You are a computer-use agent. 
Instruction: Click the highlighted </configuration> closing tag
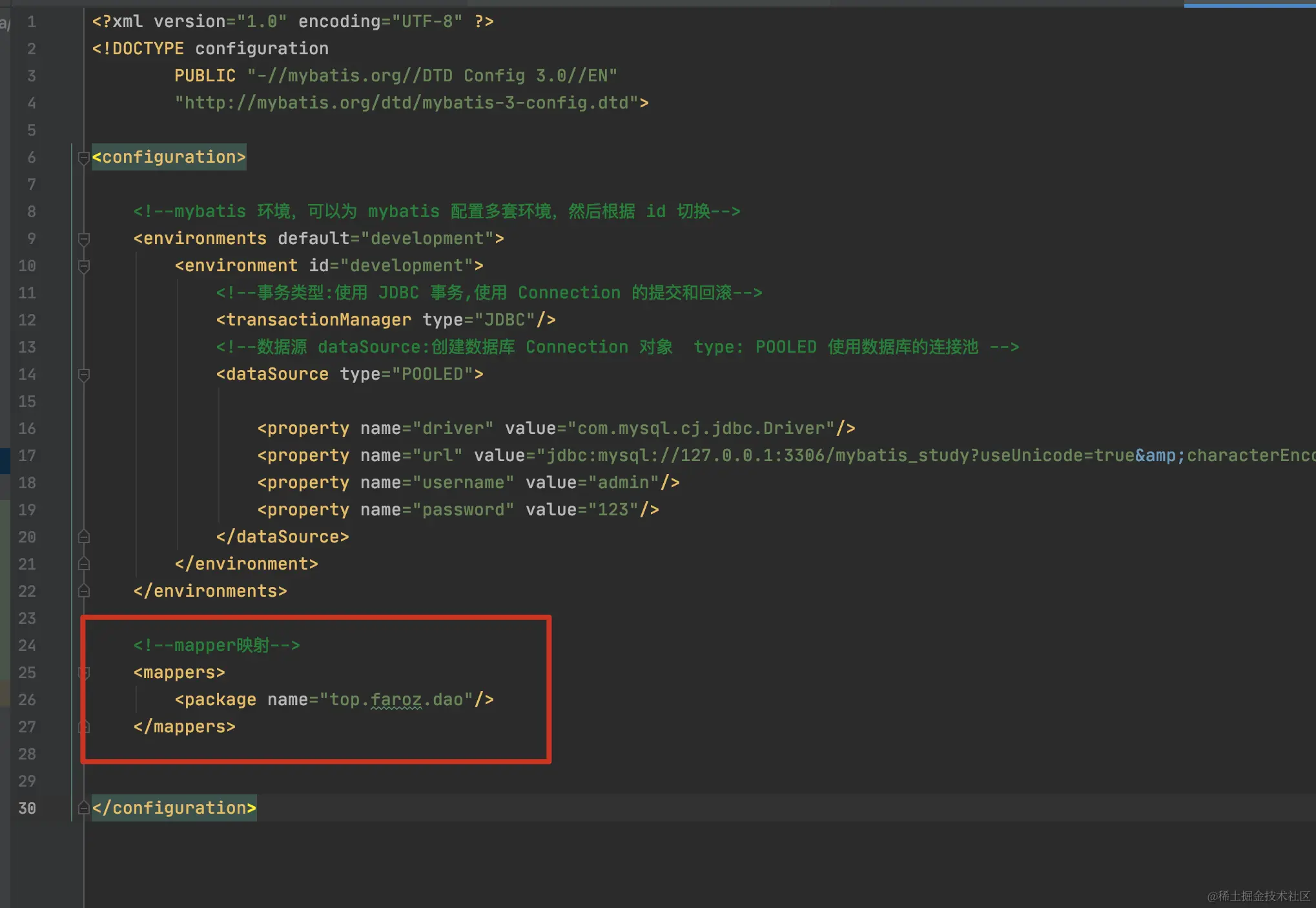174,809
